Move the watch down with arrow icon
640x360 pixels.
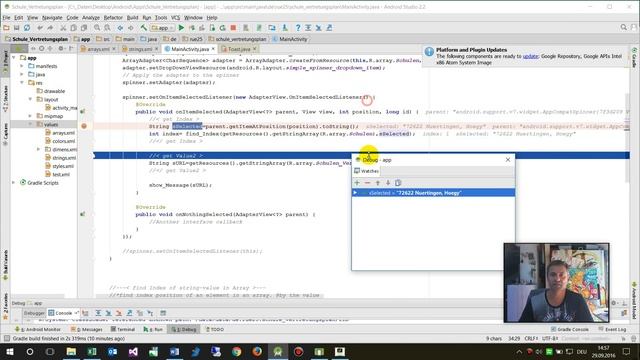pos(388,183)
